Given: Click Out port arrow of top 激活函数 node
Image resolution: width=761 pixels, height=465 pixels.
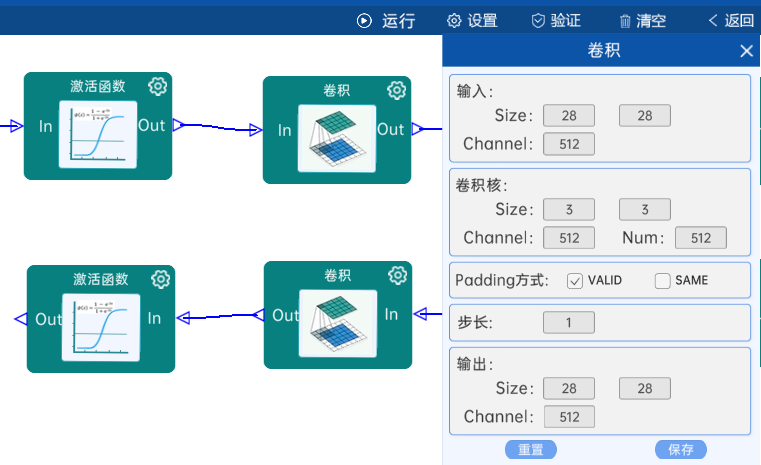Looking at the screenshot, I should [x=179, y=125].
